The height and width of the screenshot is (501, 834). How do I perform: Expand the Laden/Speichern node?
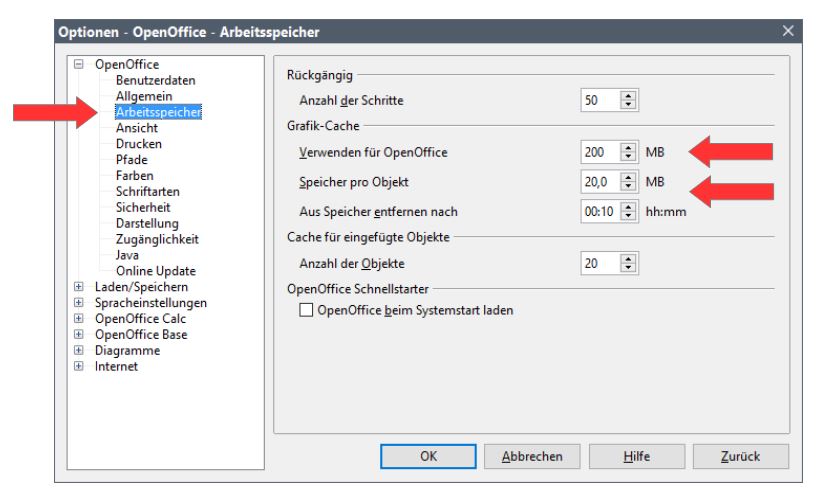coord(79,287)
